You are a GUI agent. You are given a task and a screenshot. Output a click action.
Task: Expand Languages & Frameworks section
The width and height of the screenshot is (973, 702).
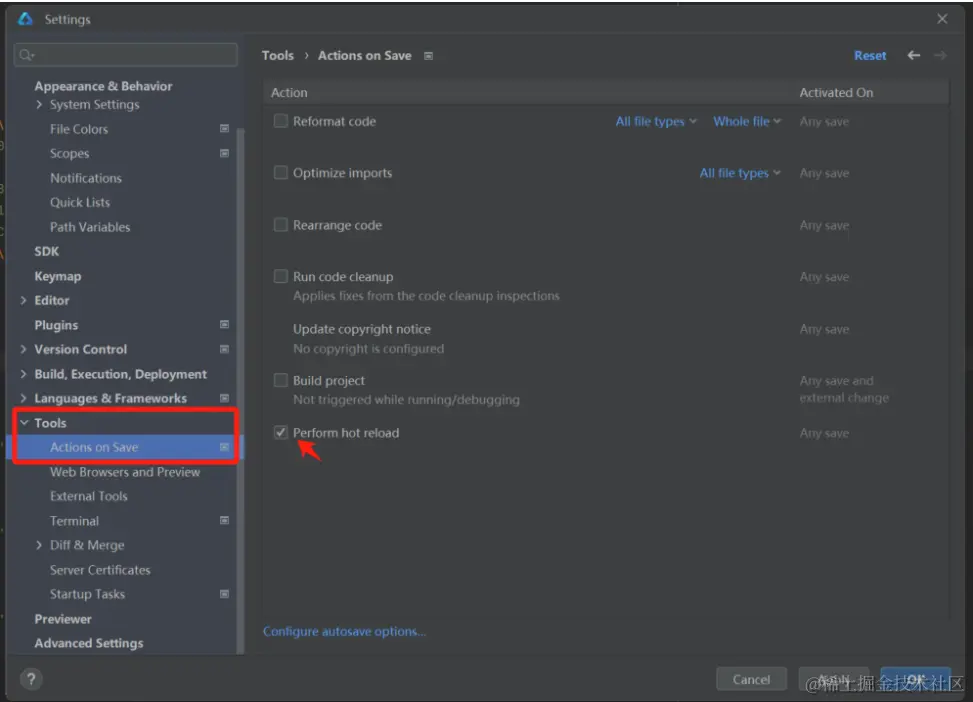[x=24, y=398]
